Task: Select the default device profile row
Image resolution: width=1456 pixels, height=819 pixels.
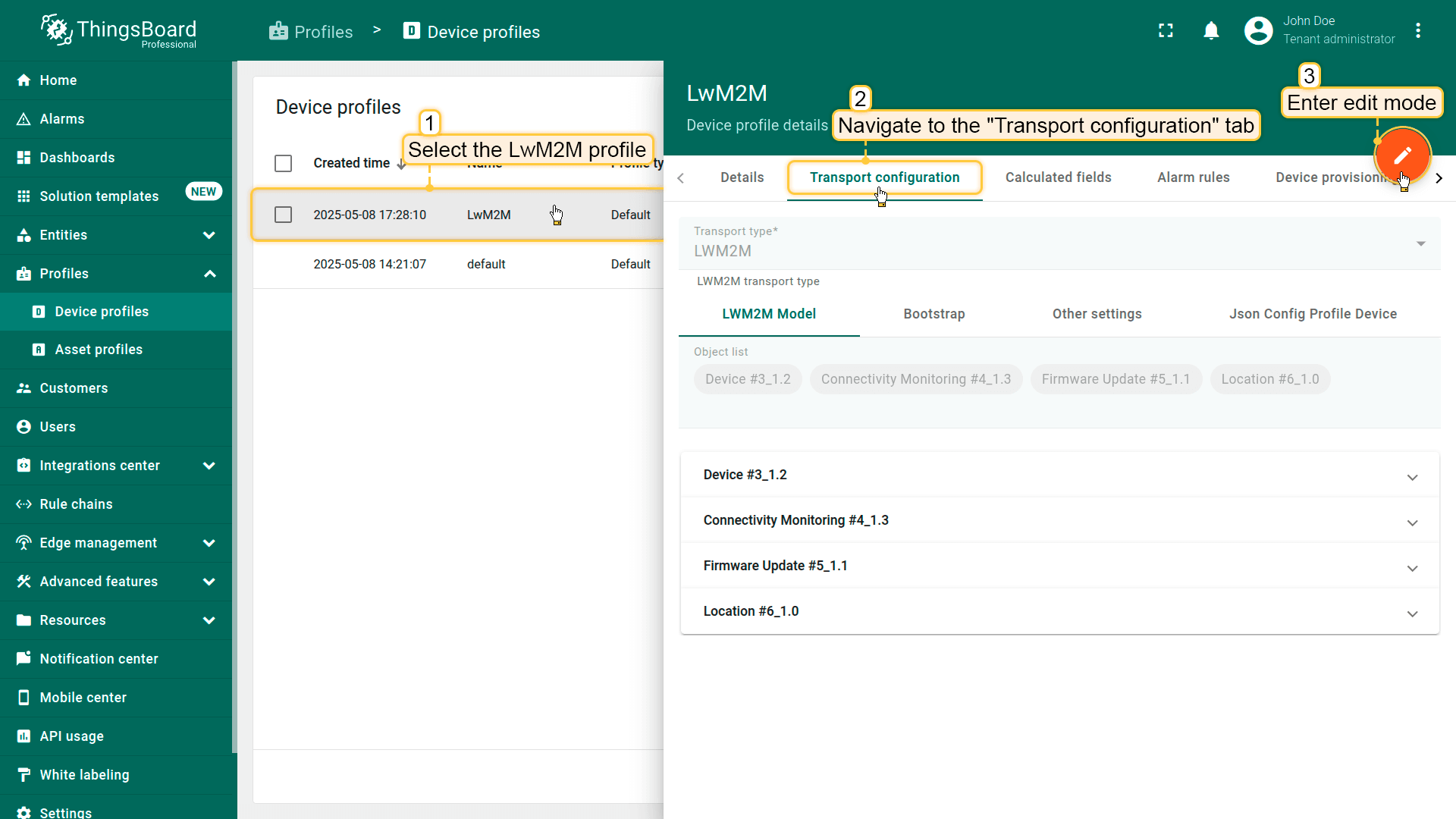Action: (x=485, y=264)
